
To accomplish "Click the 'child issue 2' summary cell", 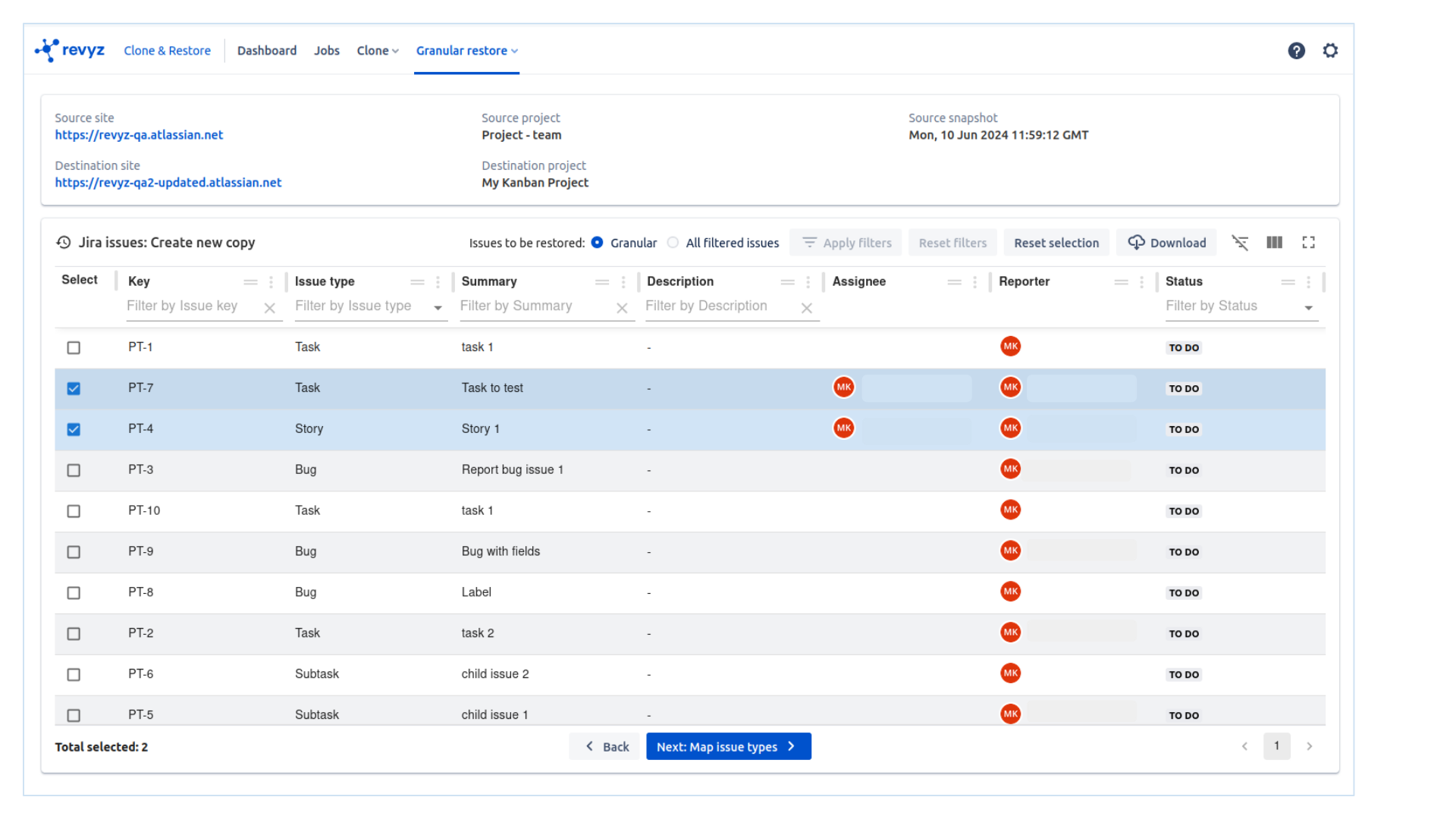I will click(x=495, y=674).
